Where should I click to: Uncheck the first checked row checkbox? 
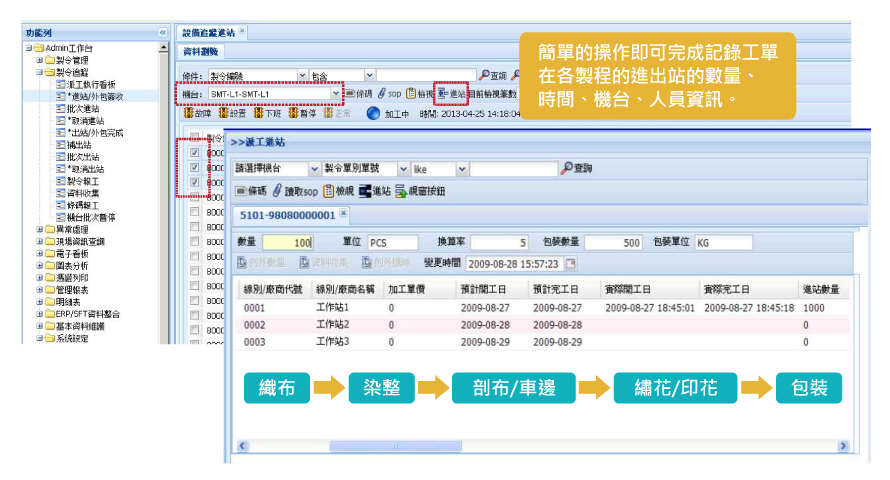[195, 154]
